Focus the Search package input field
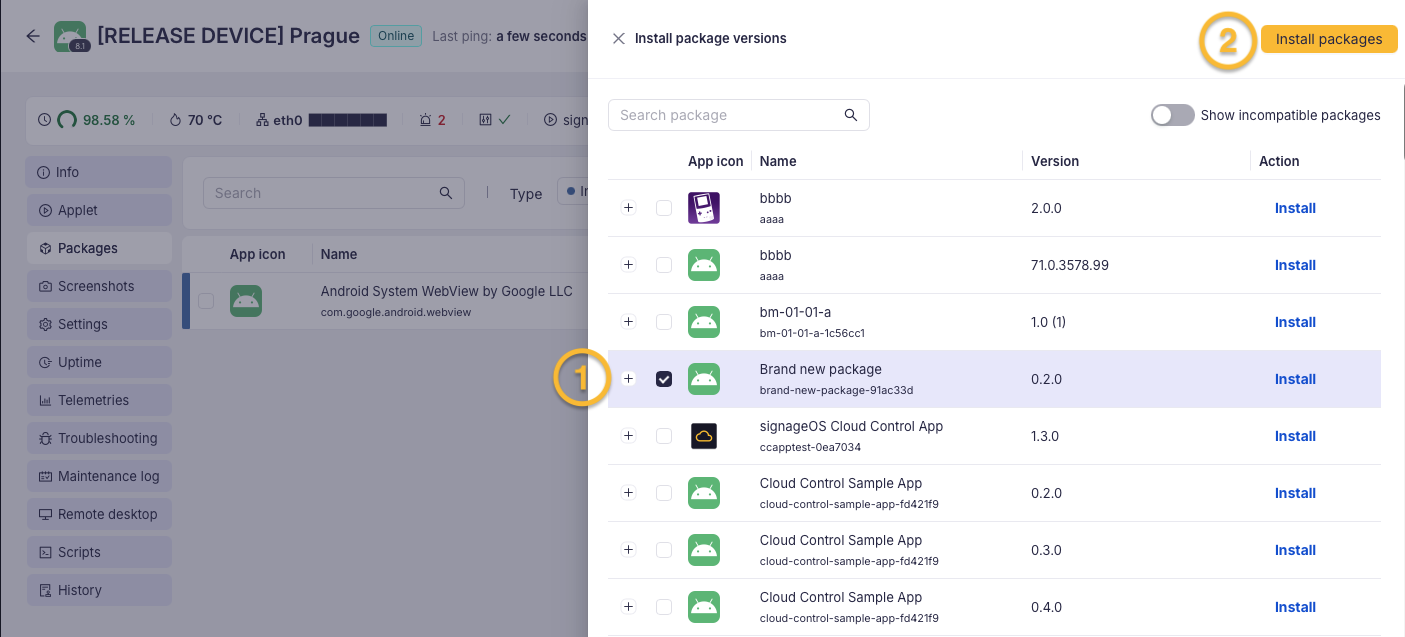This screenshot has height=637, width=1405. [x=739, y=115]
